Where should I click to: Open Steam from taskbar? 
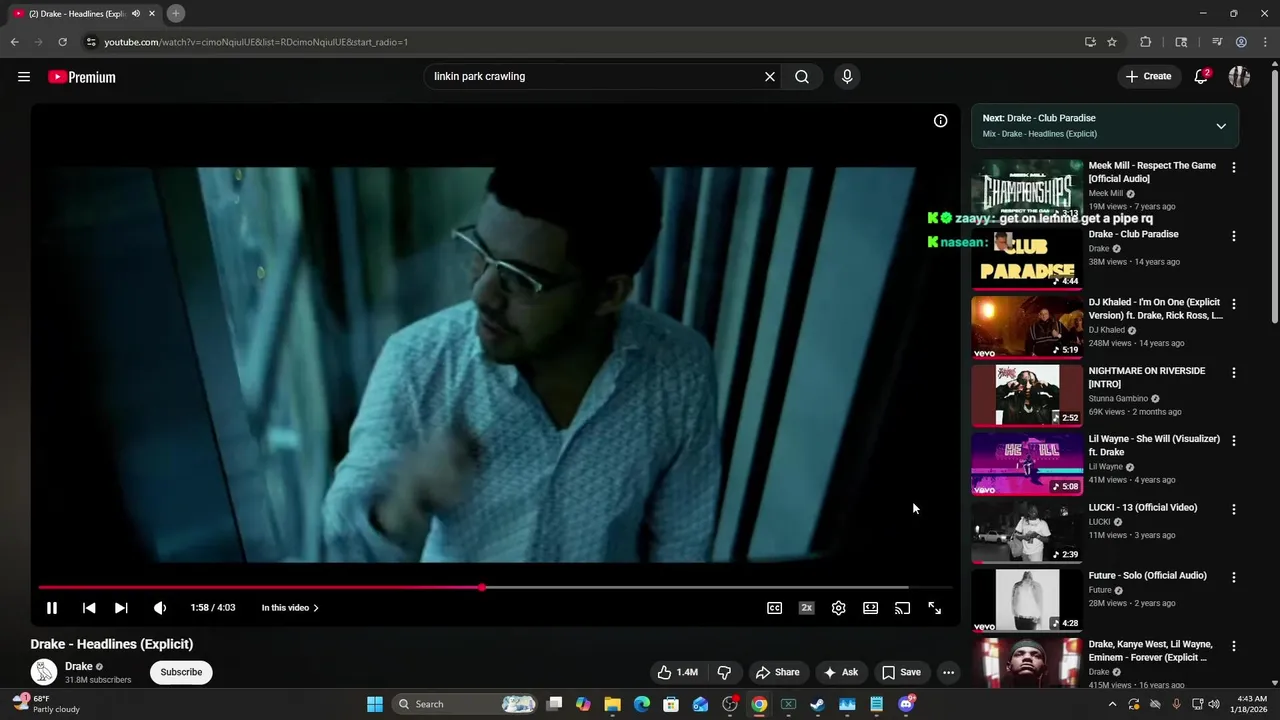(818, 704)
